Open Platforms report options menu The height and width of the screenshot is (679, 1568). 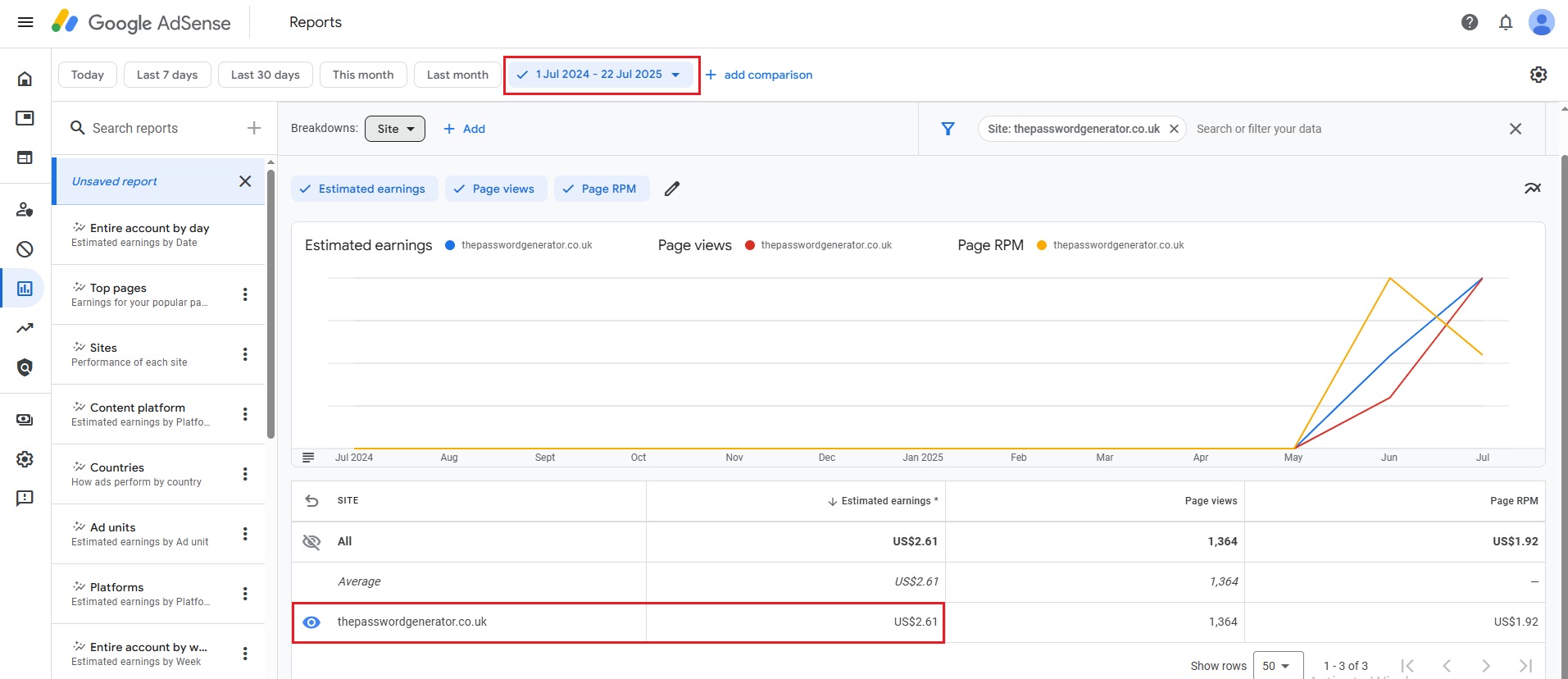point(245,594)
